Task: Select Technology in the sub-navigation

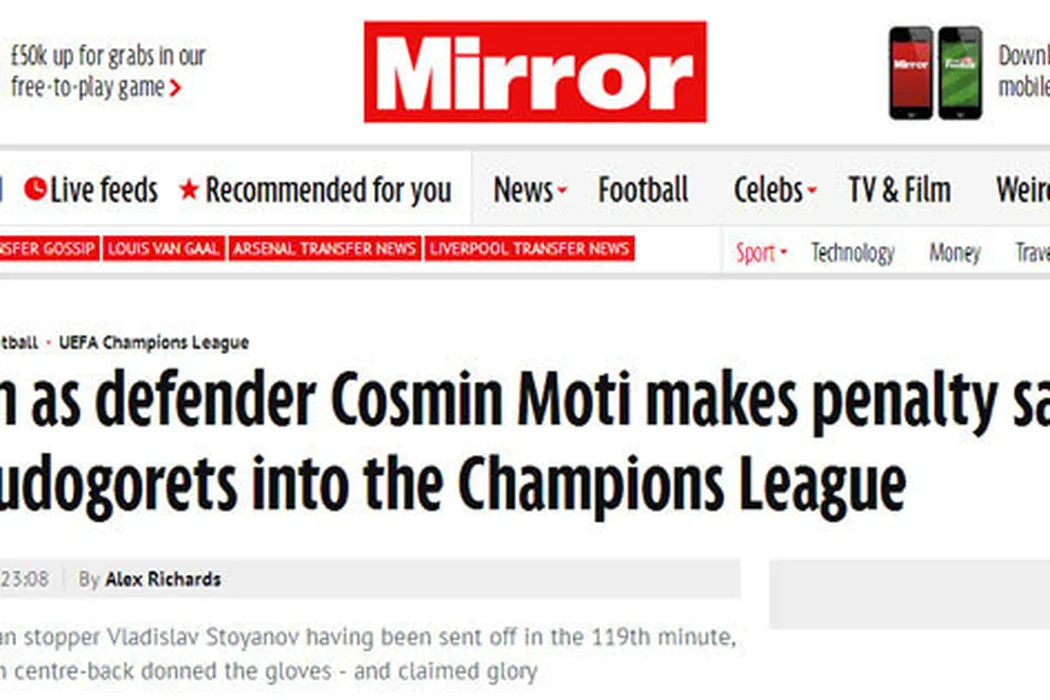Action: 852,253
